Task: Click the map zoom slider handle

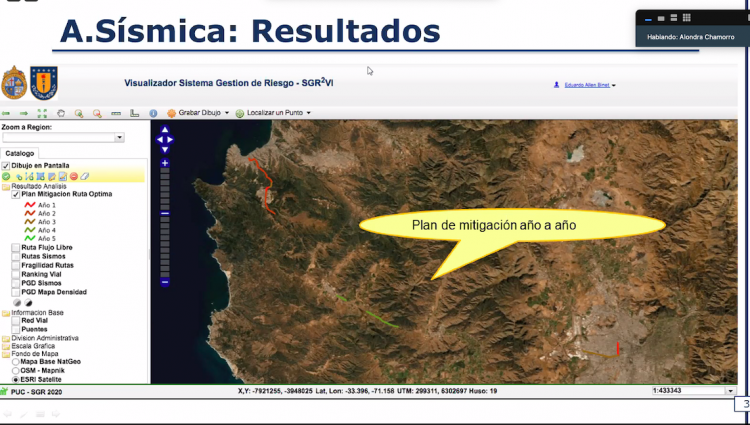Action: pyautogui.click(x=165, y=213)
